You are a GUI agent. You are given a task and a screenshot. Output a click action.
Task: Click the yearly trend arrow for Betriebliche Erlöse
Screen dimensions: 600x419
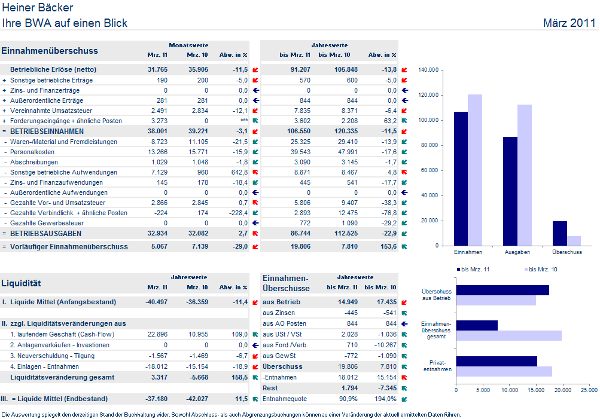tap(404, 70)
